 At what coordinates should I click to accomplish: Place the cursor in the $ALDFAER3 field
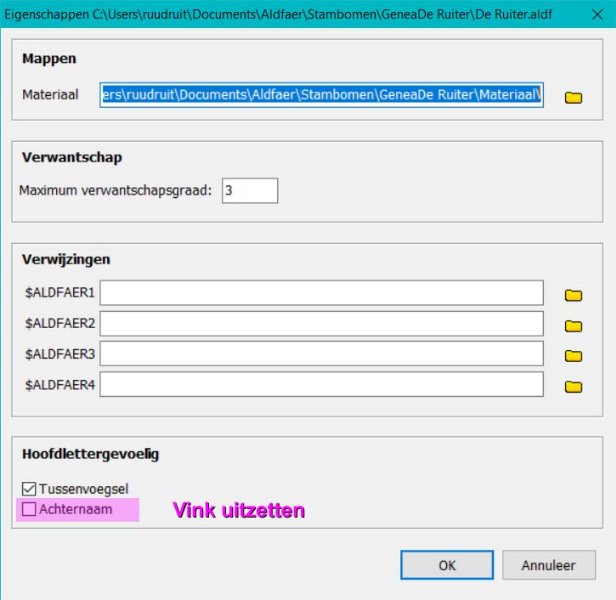(x=320, y=354)
